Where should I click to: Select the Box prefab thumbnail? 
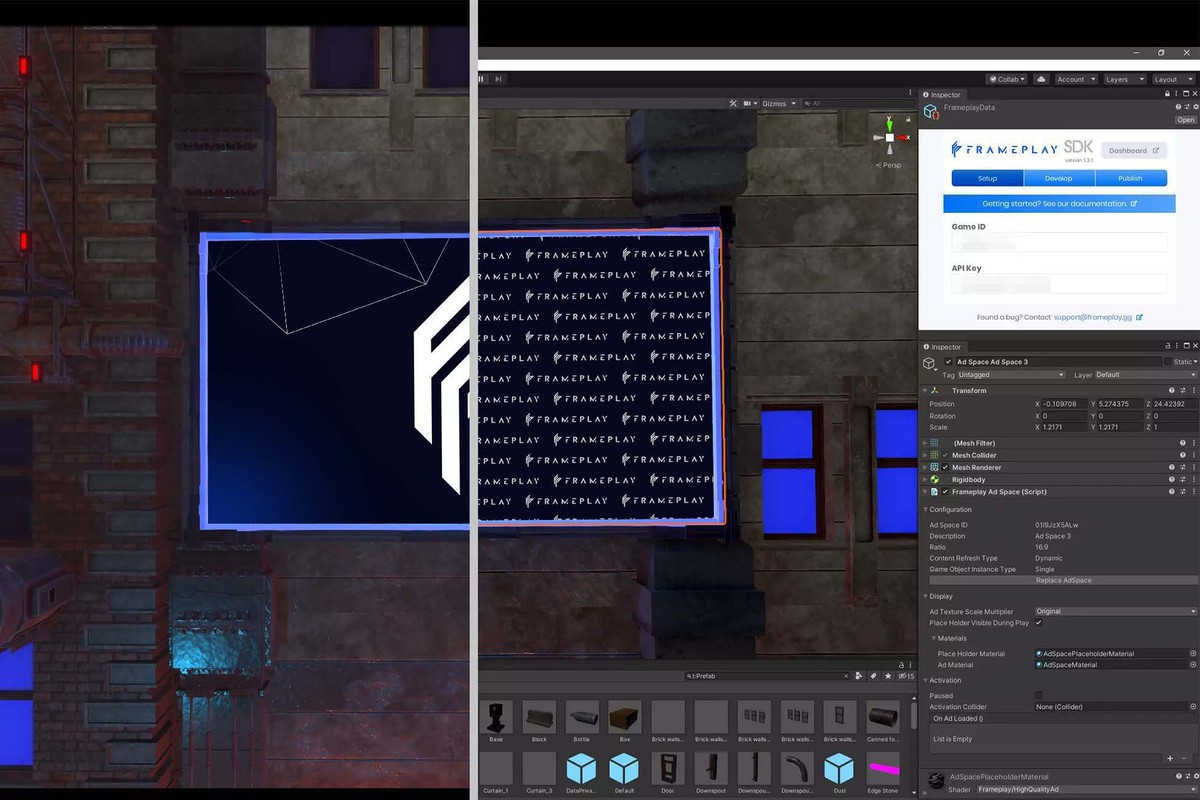tap(624, 718)
